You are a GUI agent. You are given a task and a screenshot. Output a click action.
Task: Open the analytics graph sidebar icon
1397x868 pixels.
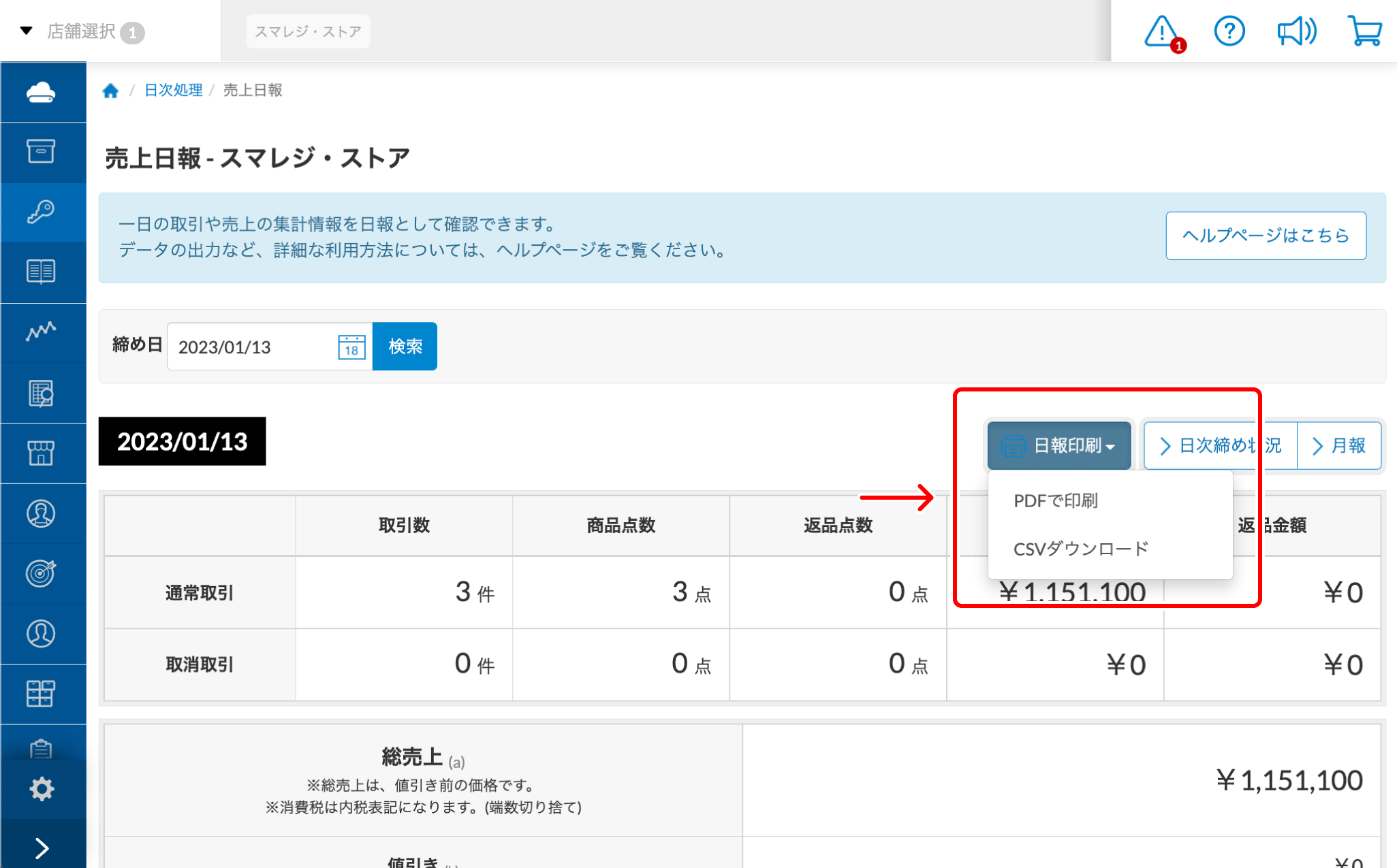pyautogui.click(x=42, y=332)
